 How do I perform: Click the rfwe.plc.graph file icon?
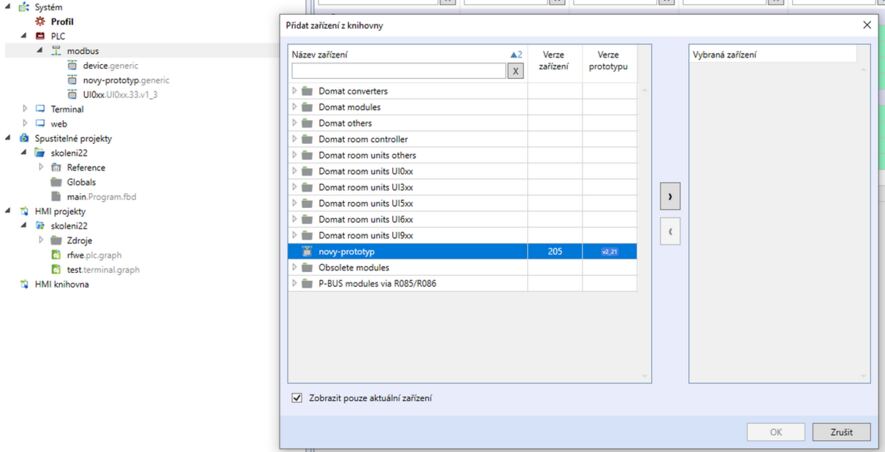click(x=57, y=255)
